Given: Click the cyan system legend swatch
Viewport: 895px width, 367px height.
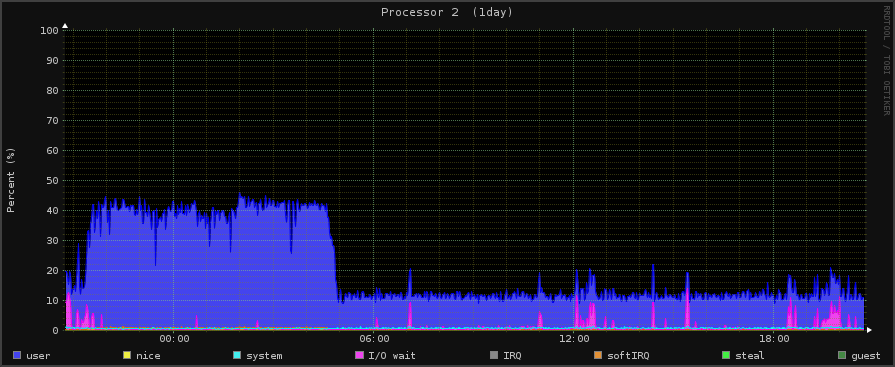Looking at the screenshot, I should click(237, 356).
